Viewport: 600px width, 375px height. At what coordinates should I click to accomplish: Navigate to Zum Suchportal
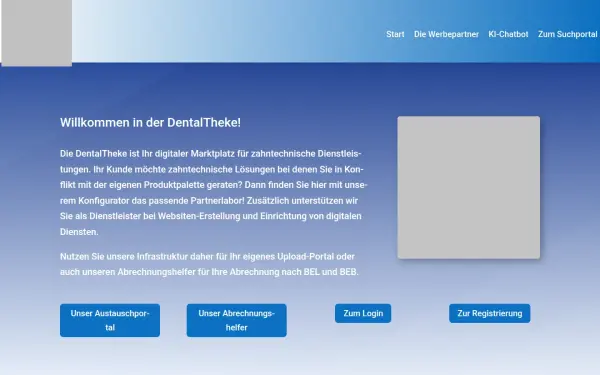point(567,34)
